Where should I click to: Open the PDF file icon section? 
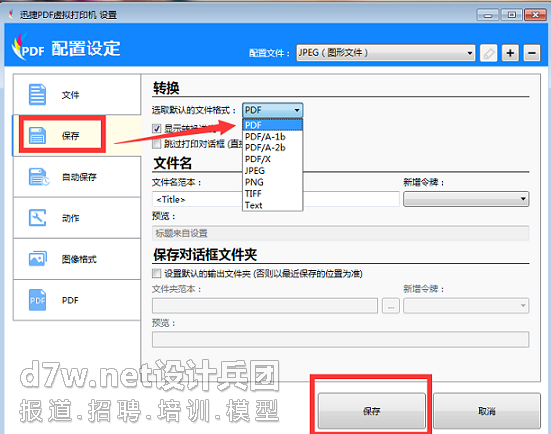pyautogui.click(x=37, y=300)
